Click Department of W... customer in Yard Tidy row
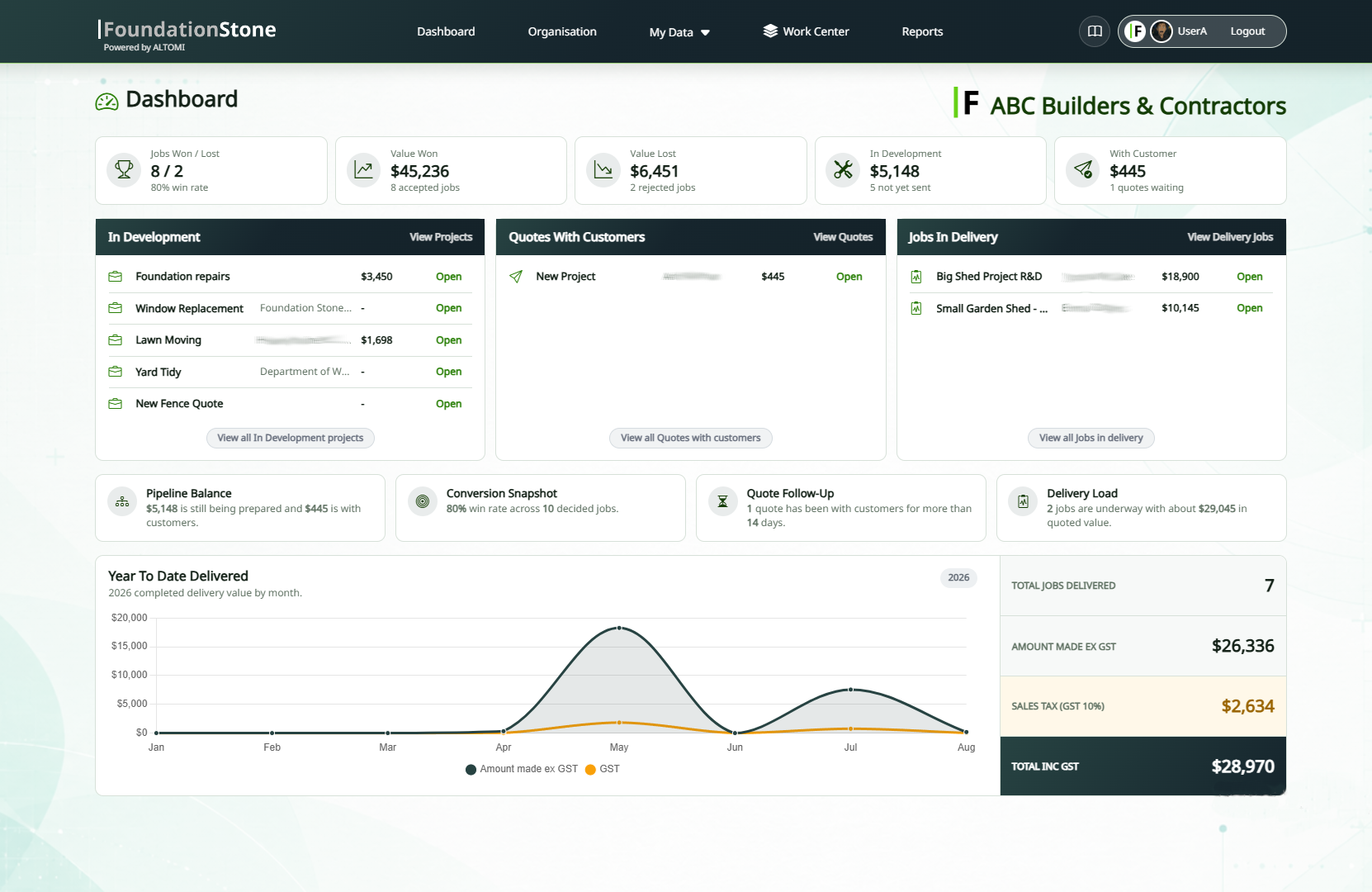Viewport: 1372px width, 892px height. 305,372
